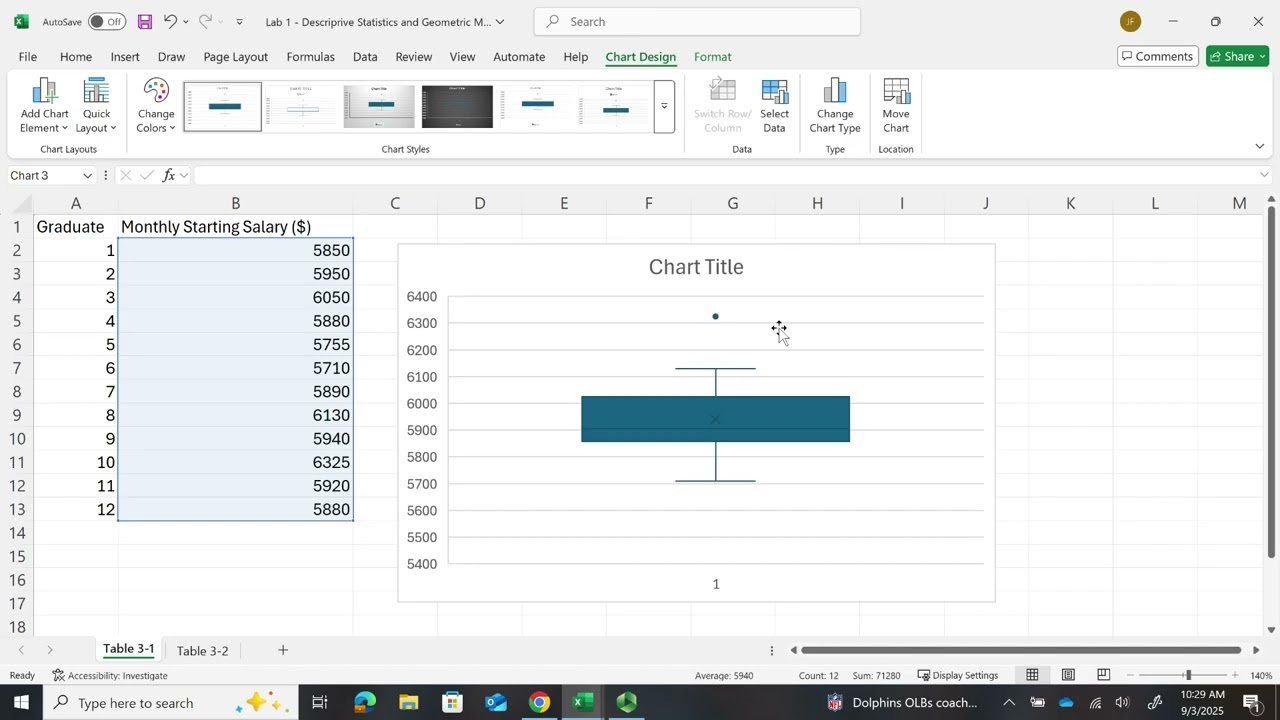Open Customize Quick Access Toolbar dropdown
1280x720 pixels.
click(x=239, y=21)
